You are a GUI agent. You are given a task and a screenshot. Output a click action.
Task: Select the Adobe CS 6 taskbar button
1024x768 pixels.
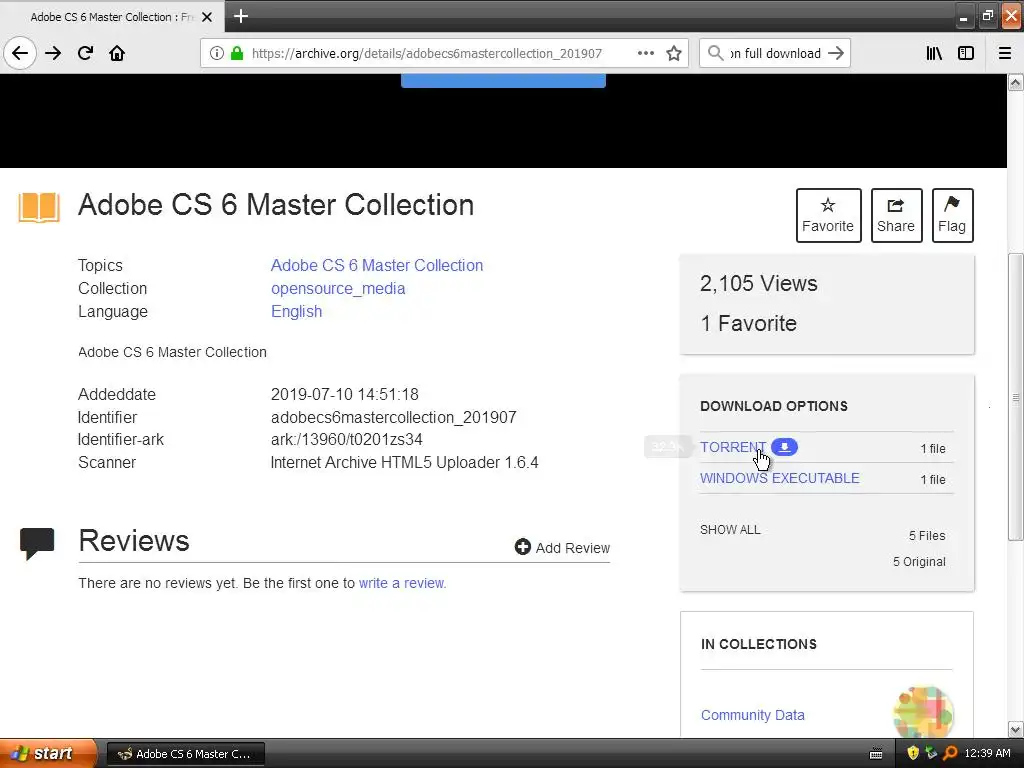pos(185,754)
